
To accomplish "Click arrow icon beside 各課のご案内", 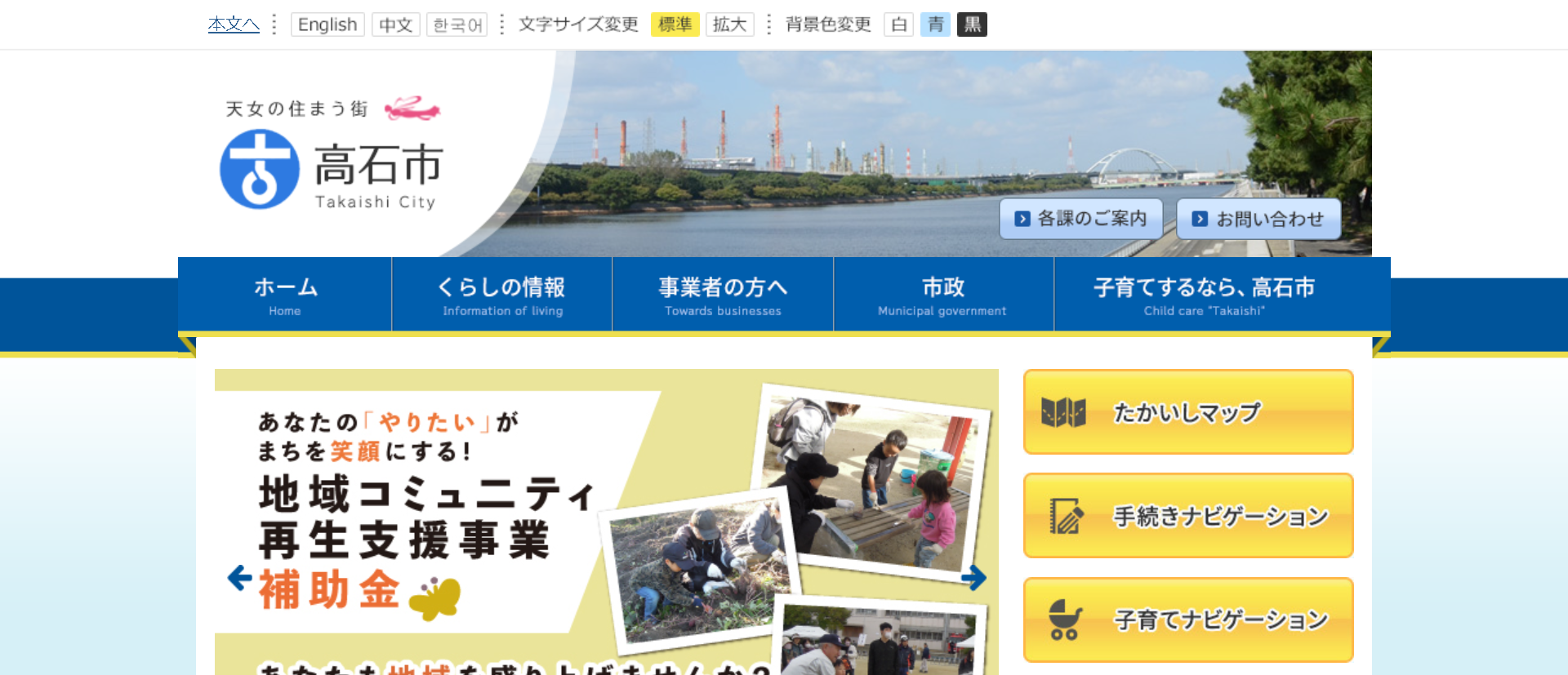I will (x=1022, y=219).
